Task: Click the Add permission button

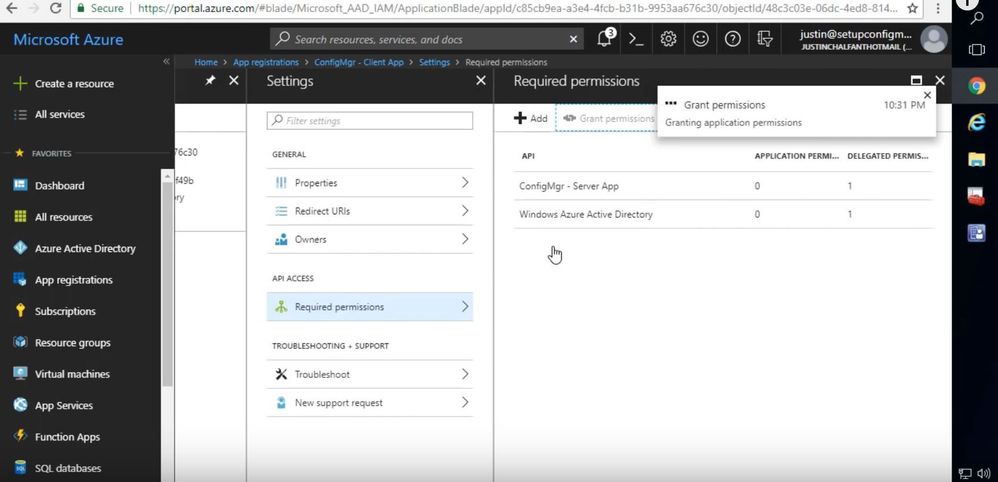Action: click(x=531, y=118)
